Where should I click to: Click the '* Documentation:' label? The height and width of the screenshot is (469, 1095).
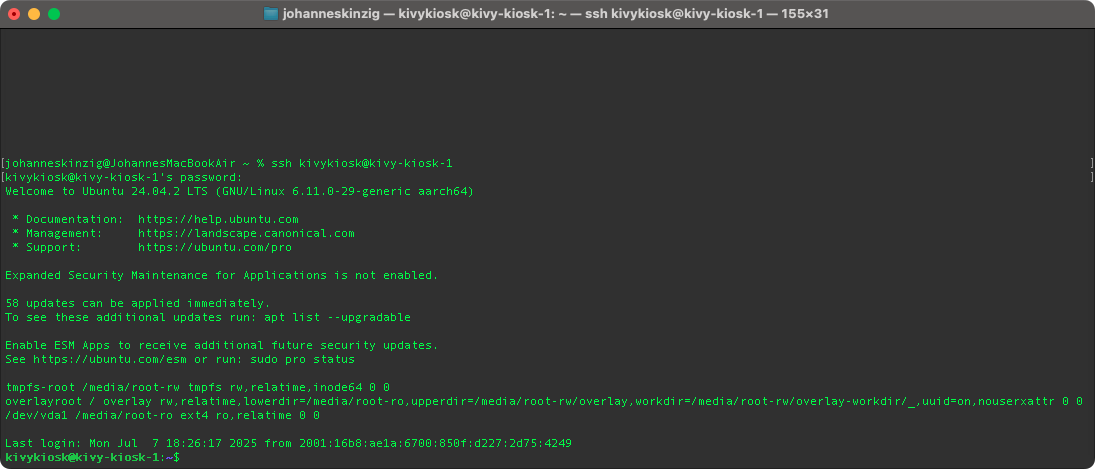point(68,219)
